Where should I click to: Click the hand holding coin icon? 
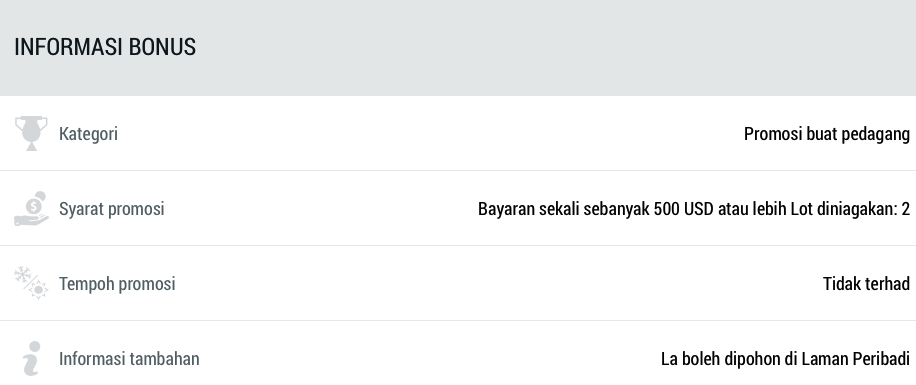(x=31, y=208)
